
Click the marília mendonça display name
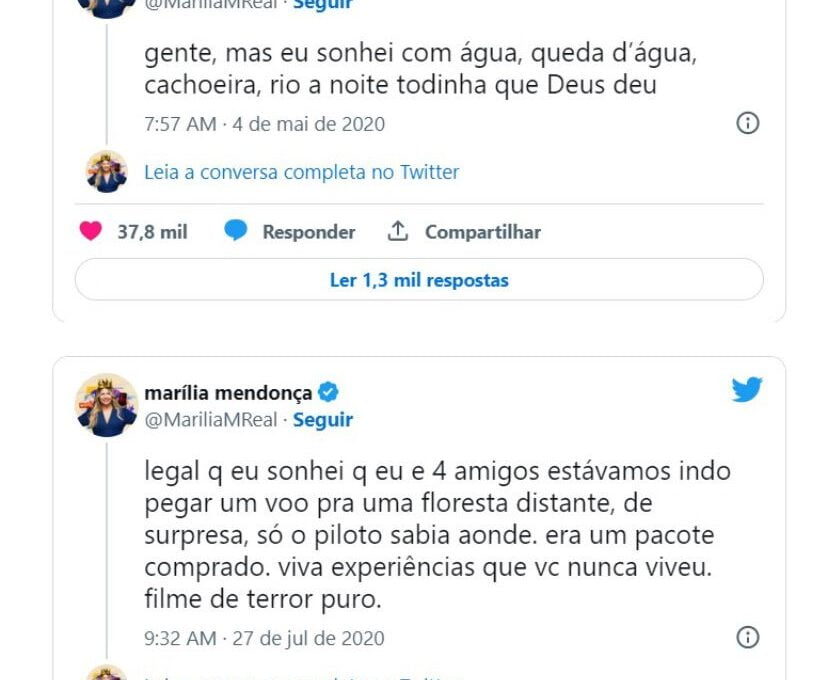coord(228,393)
